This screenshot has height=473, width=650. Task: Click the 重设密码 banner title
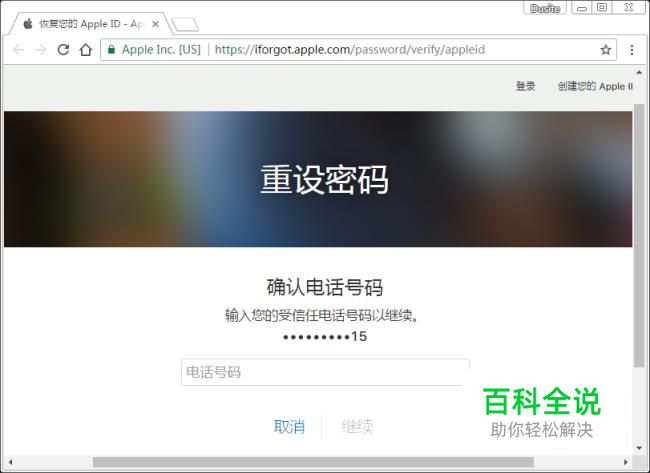click(325, 179)
